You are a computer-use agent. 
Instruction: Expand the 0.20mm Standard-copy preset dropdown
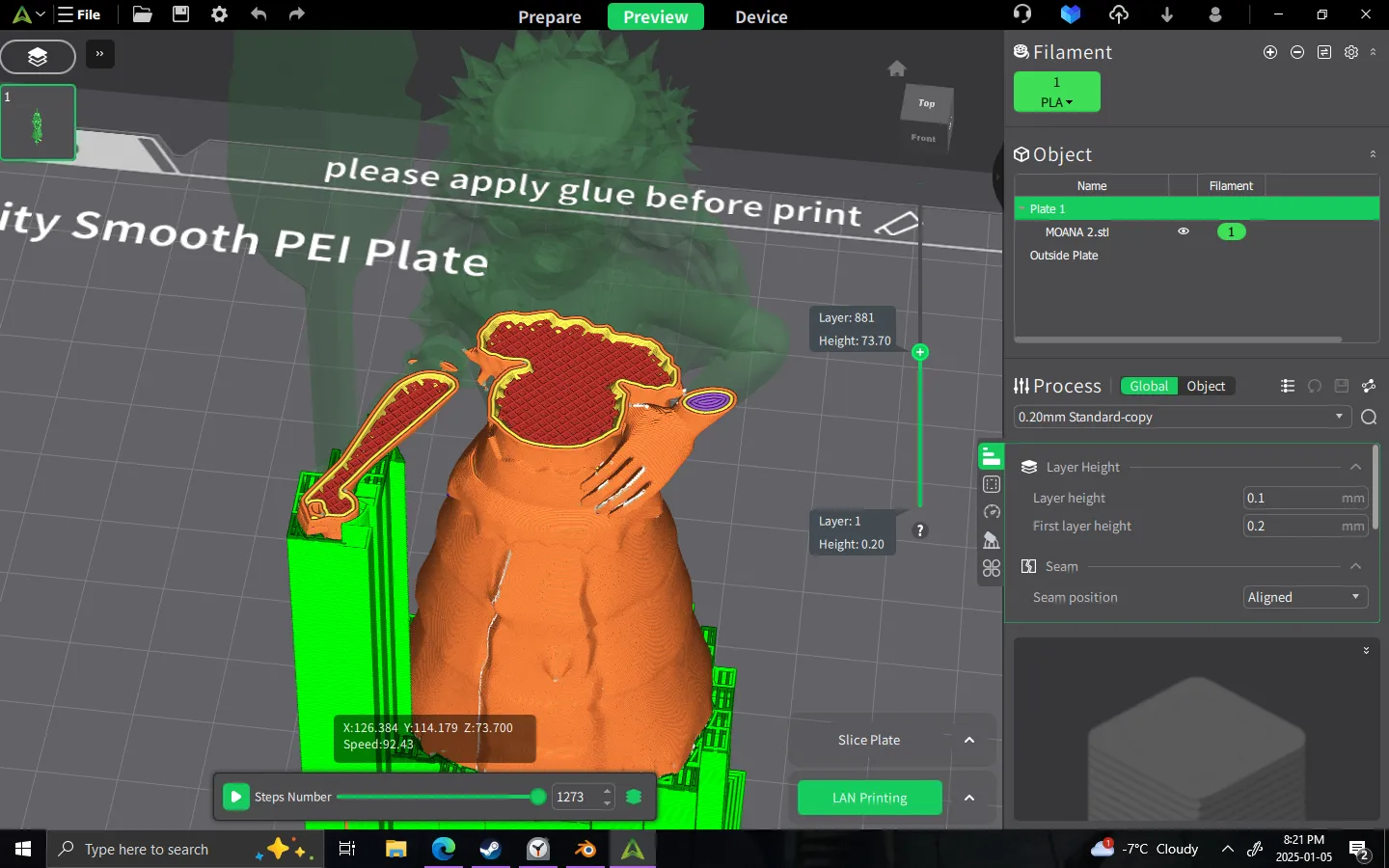click(1339, 417)
